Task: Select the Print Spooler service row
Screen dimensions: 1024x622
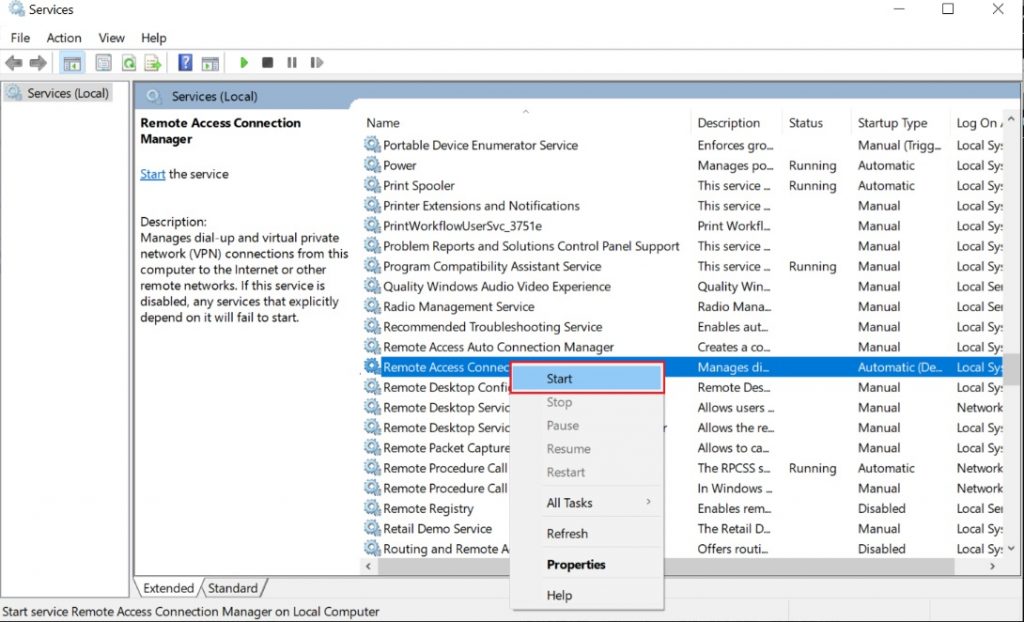Action: click(419, 186)
